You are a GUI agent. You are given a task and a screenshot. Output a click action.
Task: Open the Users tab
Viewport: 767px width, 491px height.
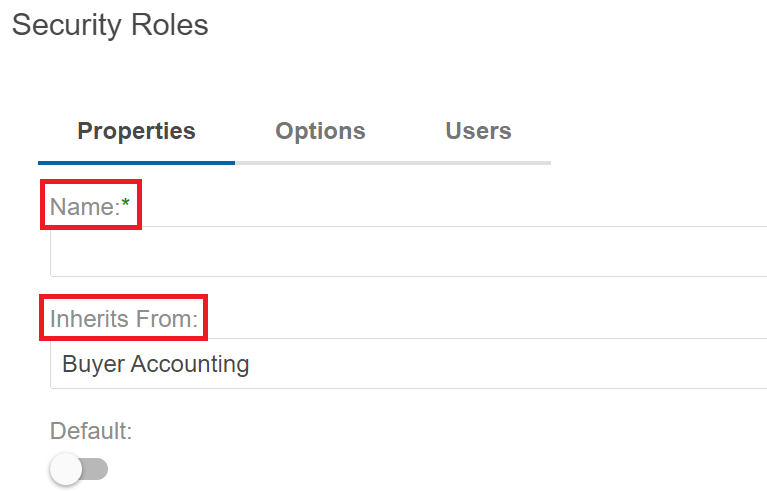478,131
